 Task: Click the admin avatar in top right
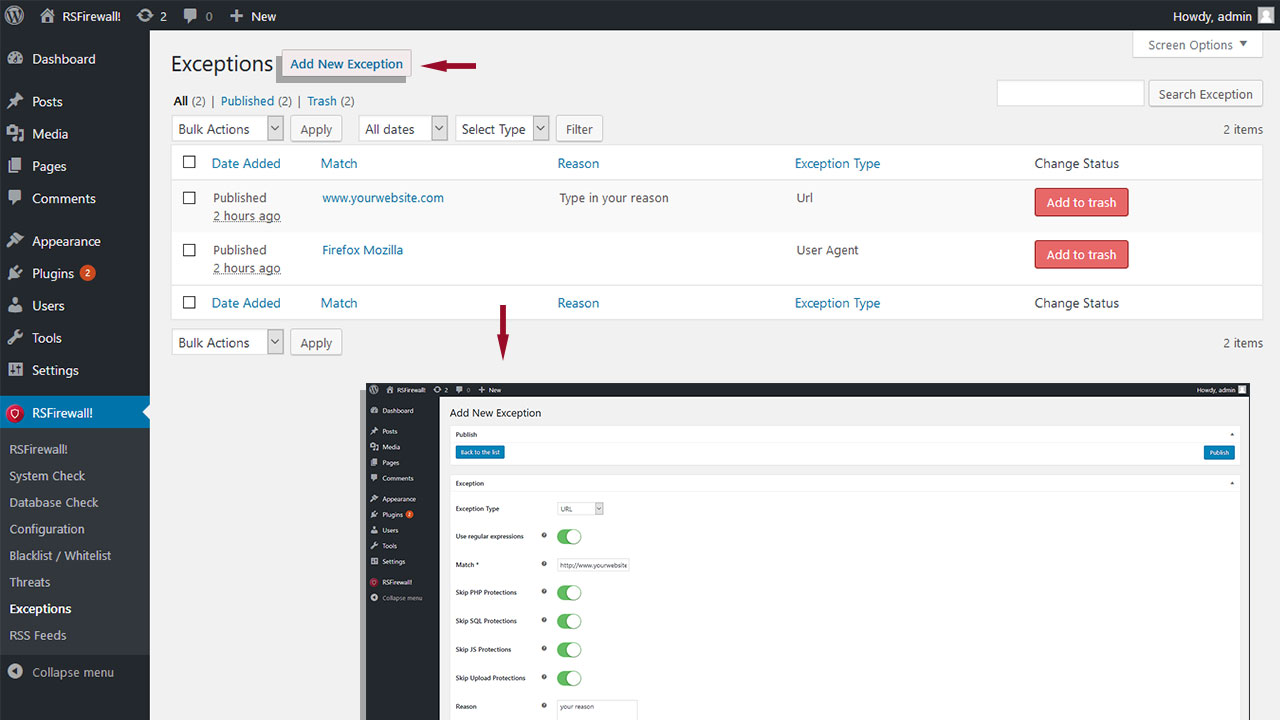tap(1266, 16)
